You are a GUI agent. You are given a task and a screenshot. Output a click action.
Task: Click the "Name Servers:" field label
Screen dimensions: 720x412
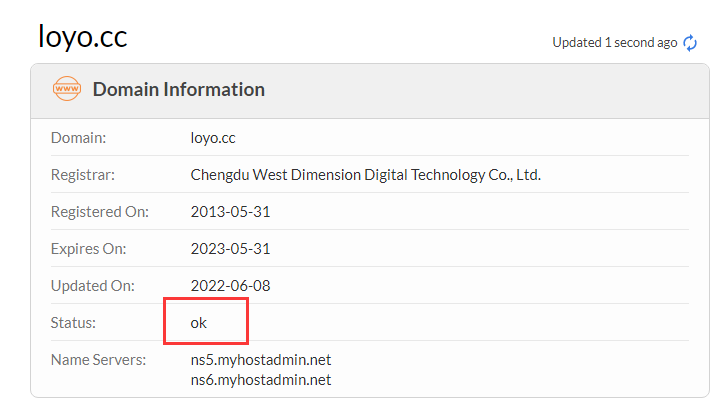(x=98, y=360)
